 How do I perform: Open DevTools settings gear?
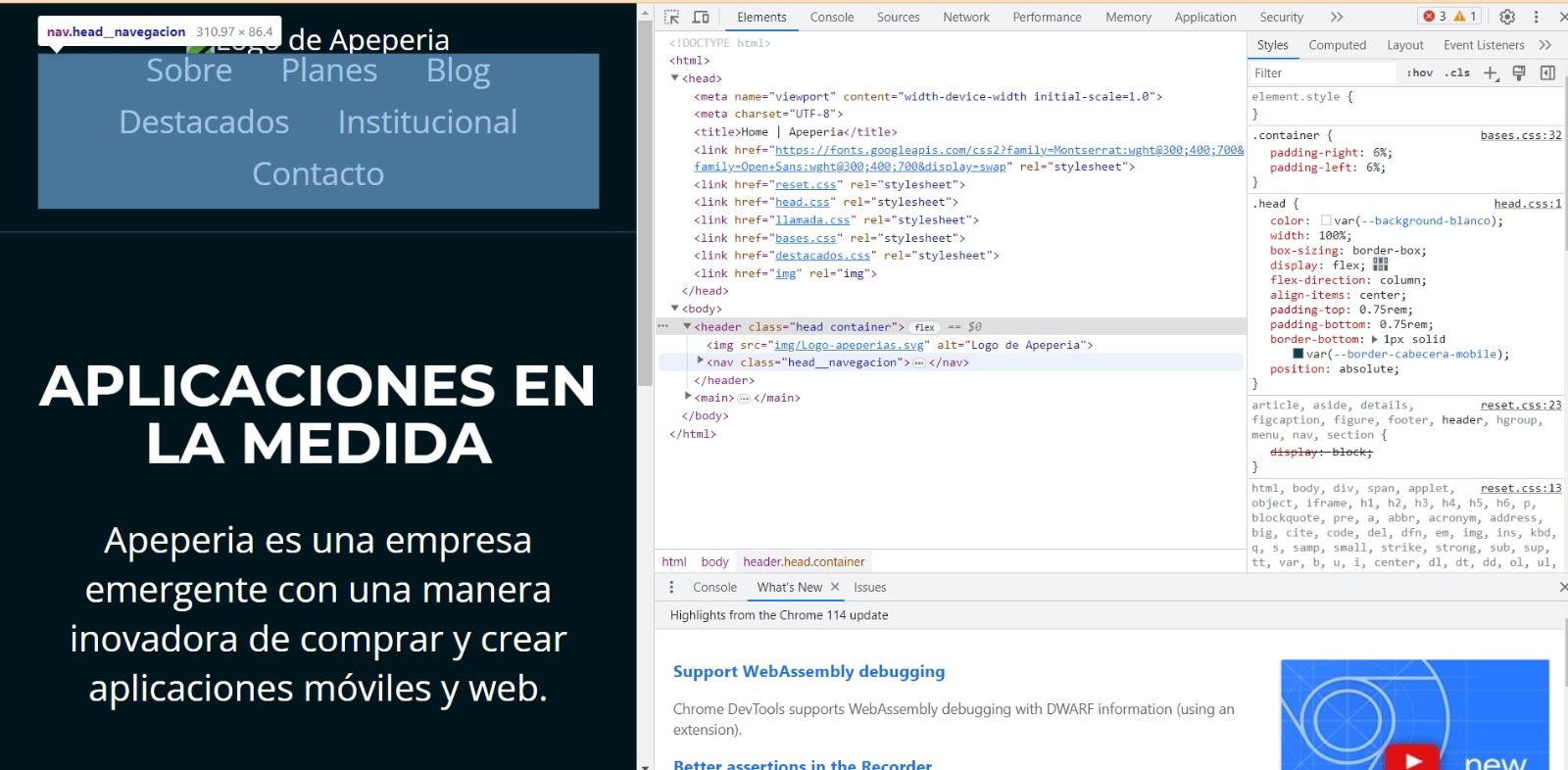click(1507, 17)
